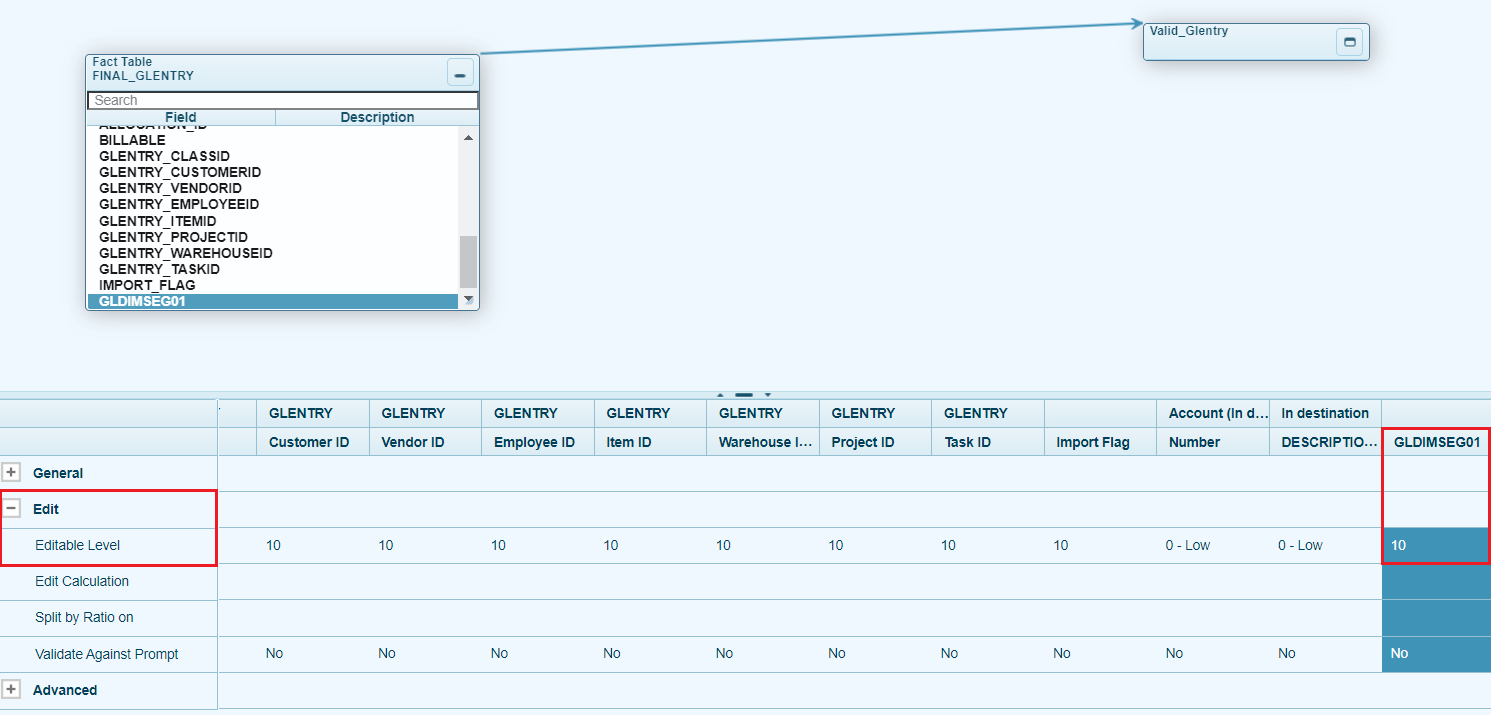Toggle Validate Against Prompt for GLDIMSEG01
The width and height of the screenshot is (1491, 715).
tap(1399, 653)
